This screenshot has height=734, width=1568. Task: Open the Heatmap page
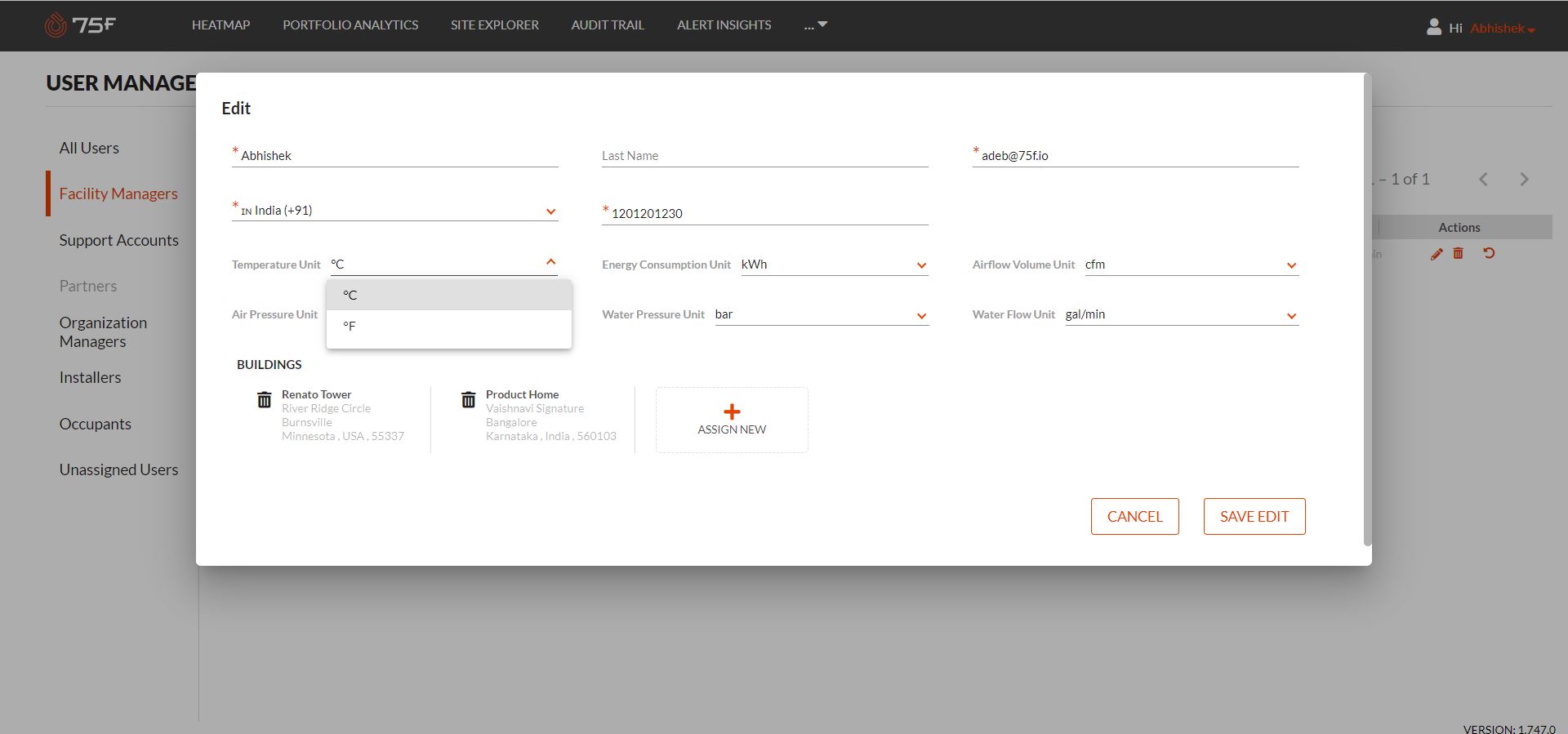point(221,25)
